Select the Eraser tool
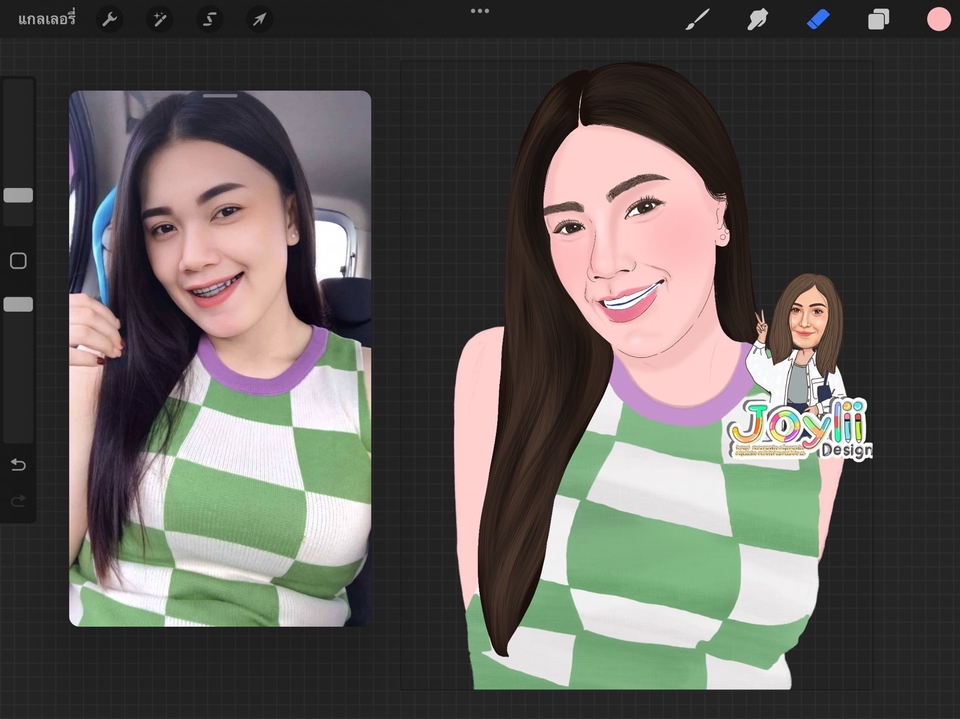The height and width of the screenshot is (719, 960). click(819, 19)
